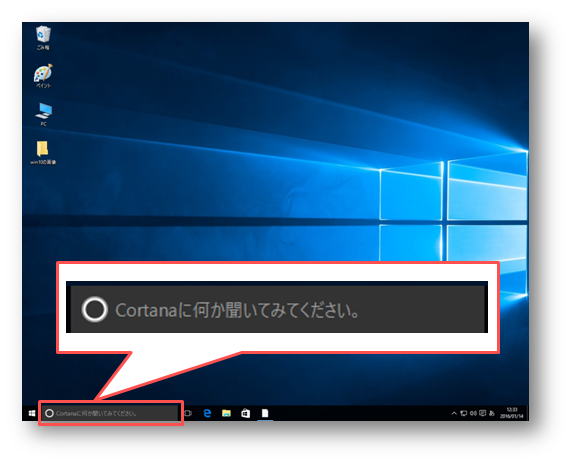Select the PC icon on the desktop
571x463 pixels.
[x=43, y=114]
